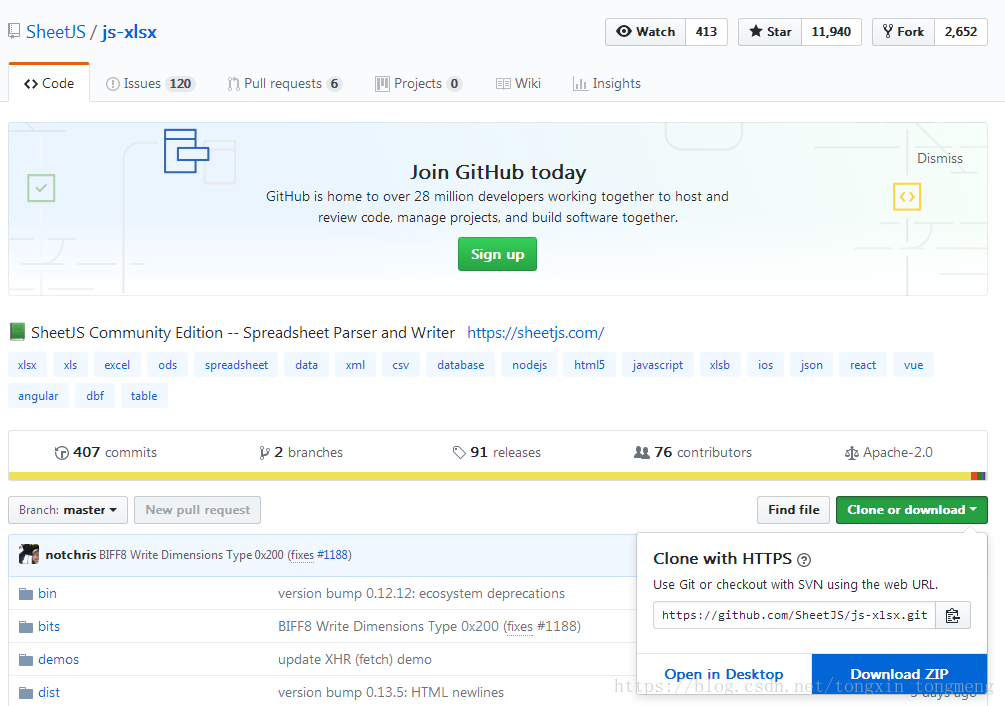Select the angular topic tag
The width and height of the screenshot is (1005, 706).
38,396
